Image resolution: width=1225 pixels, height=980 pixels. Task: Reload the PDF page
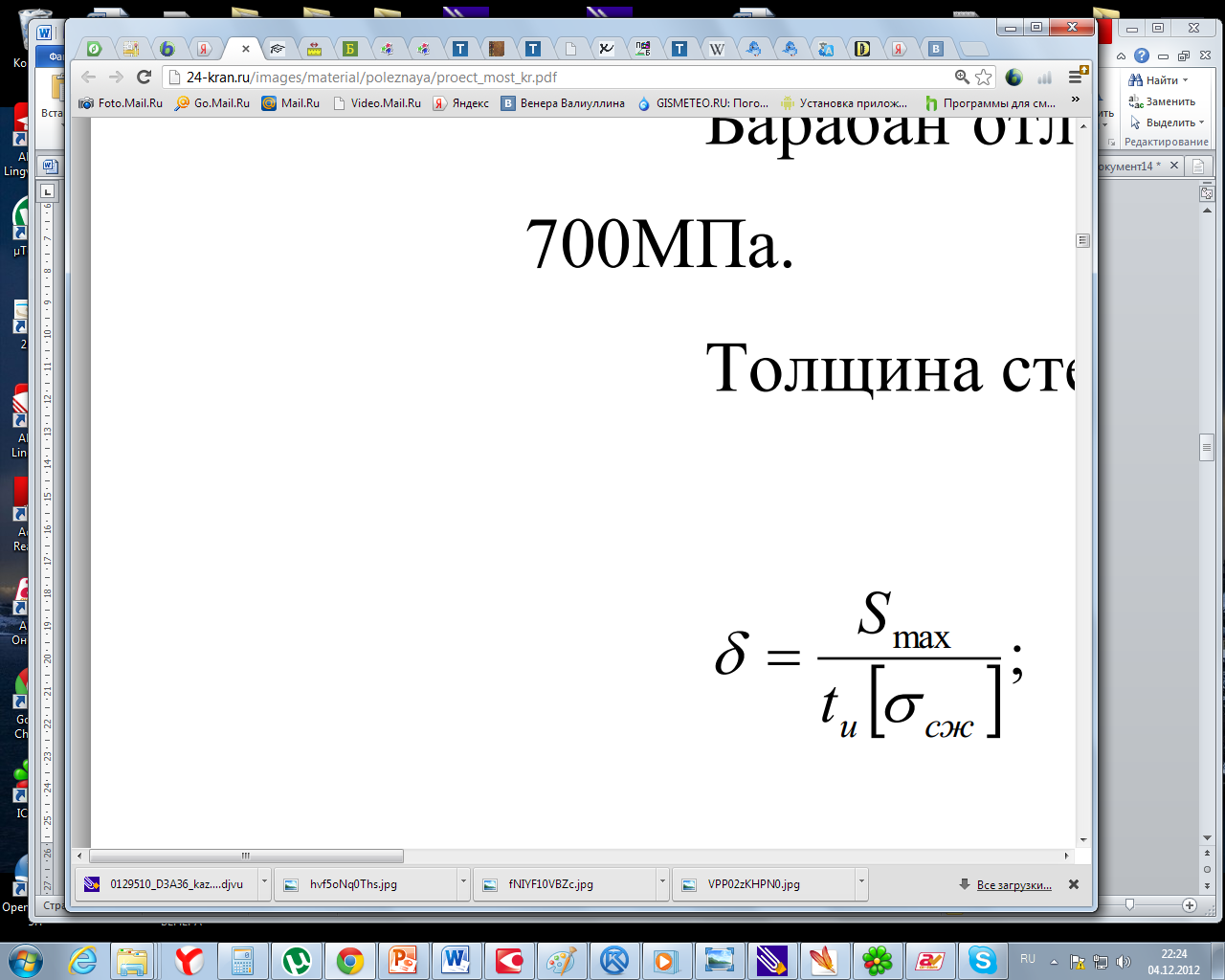(145, 78)
